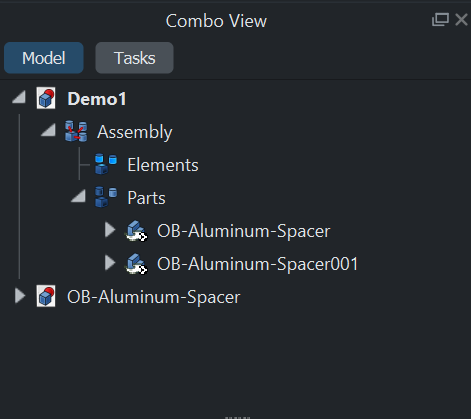Close the Combo View panel

461,20
